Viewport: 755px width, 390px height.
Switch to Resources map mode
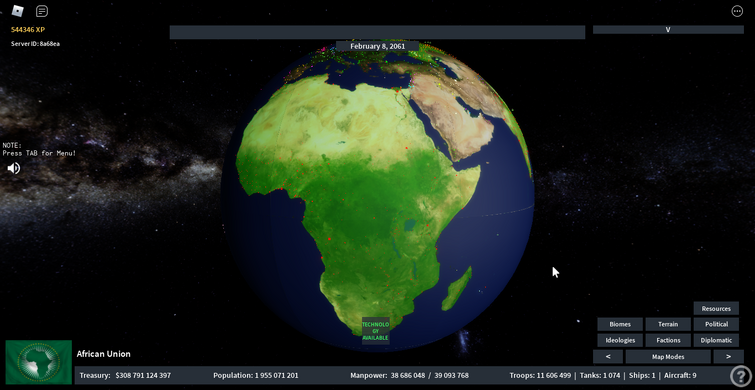pos(716,309)
